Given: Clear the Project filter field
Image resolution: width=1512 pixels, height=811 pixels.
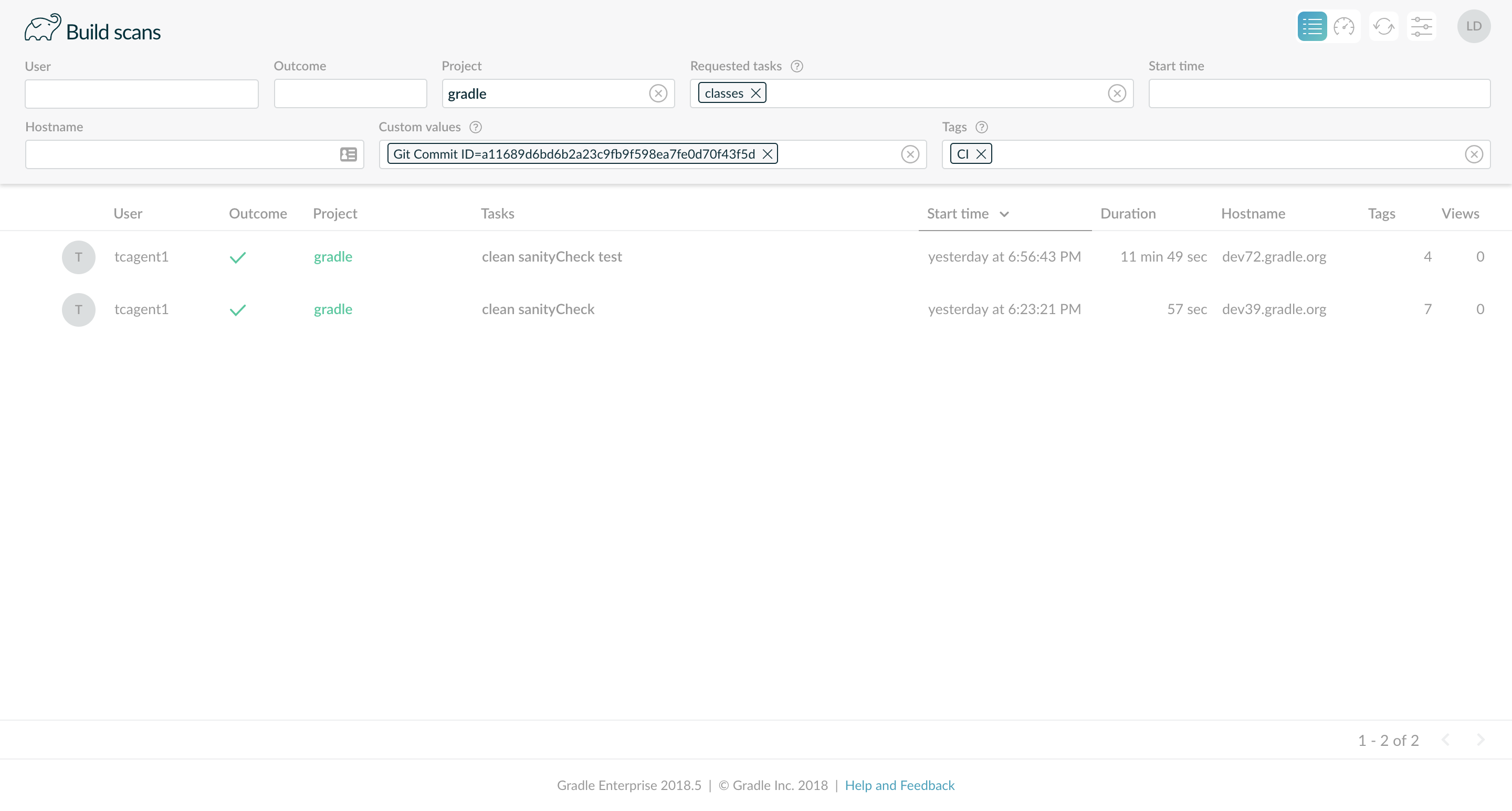Looking at the screenshot, I should tap(658, 93).
